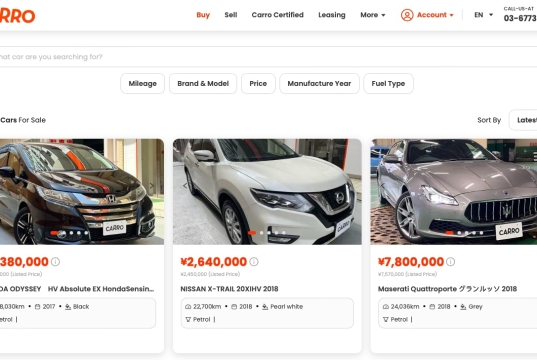Select second carousel dot on Nissan photo

262,233
